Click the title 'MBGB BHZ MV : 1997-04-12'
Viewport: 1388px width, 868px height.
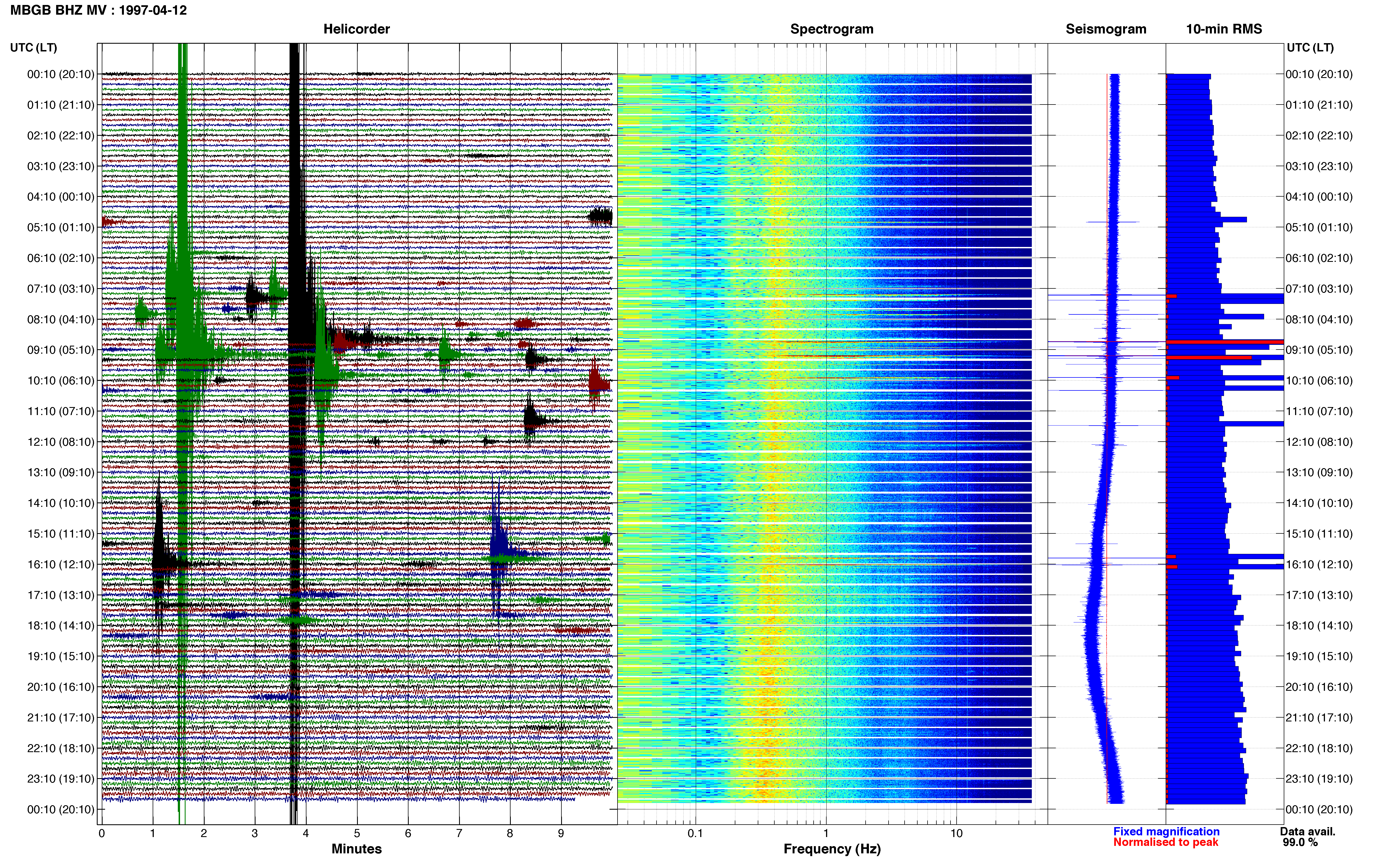[x=98, y=10]
